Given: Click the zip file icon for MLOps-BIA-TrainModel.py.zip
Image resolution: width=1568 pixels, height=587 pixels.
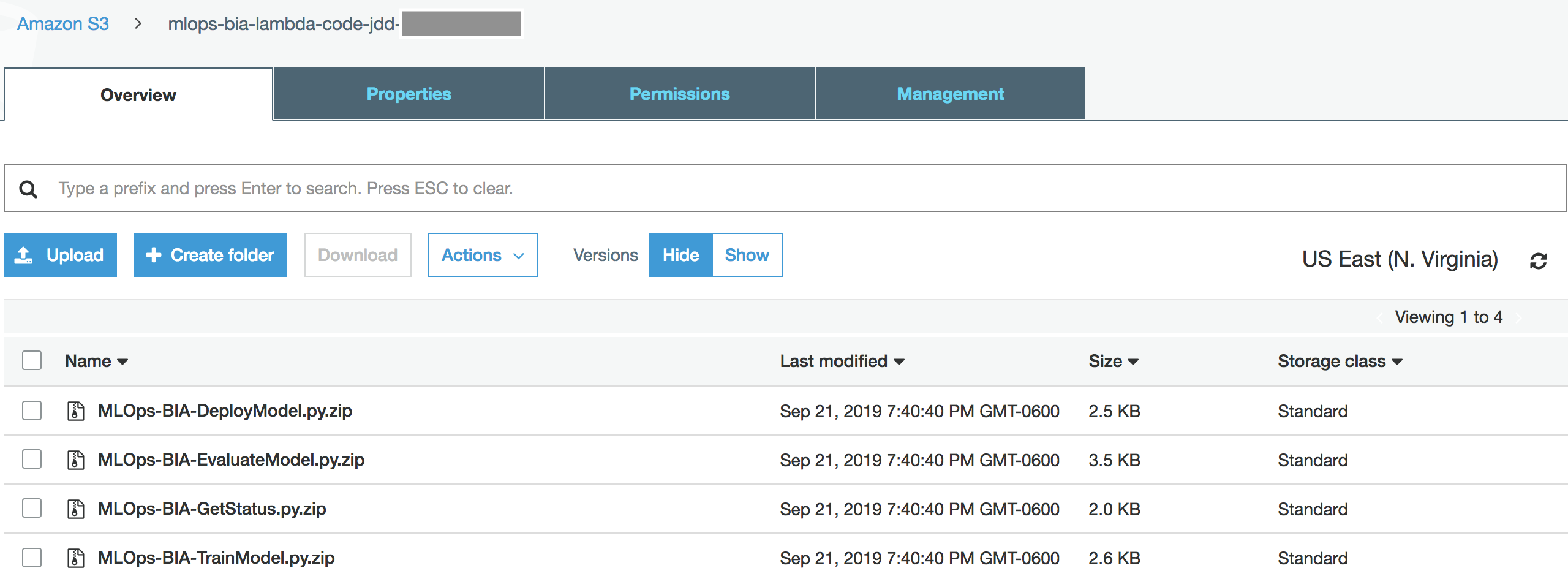Looking at the screenshot, I should pyautogui.click(x=75, y=558).
